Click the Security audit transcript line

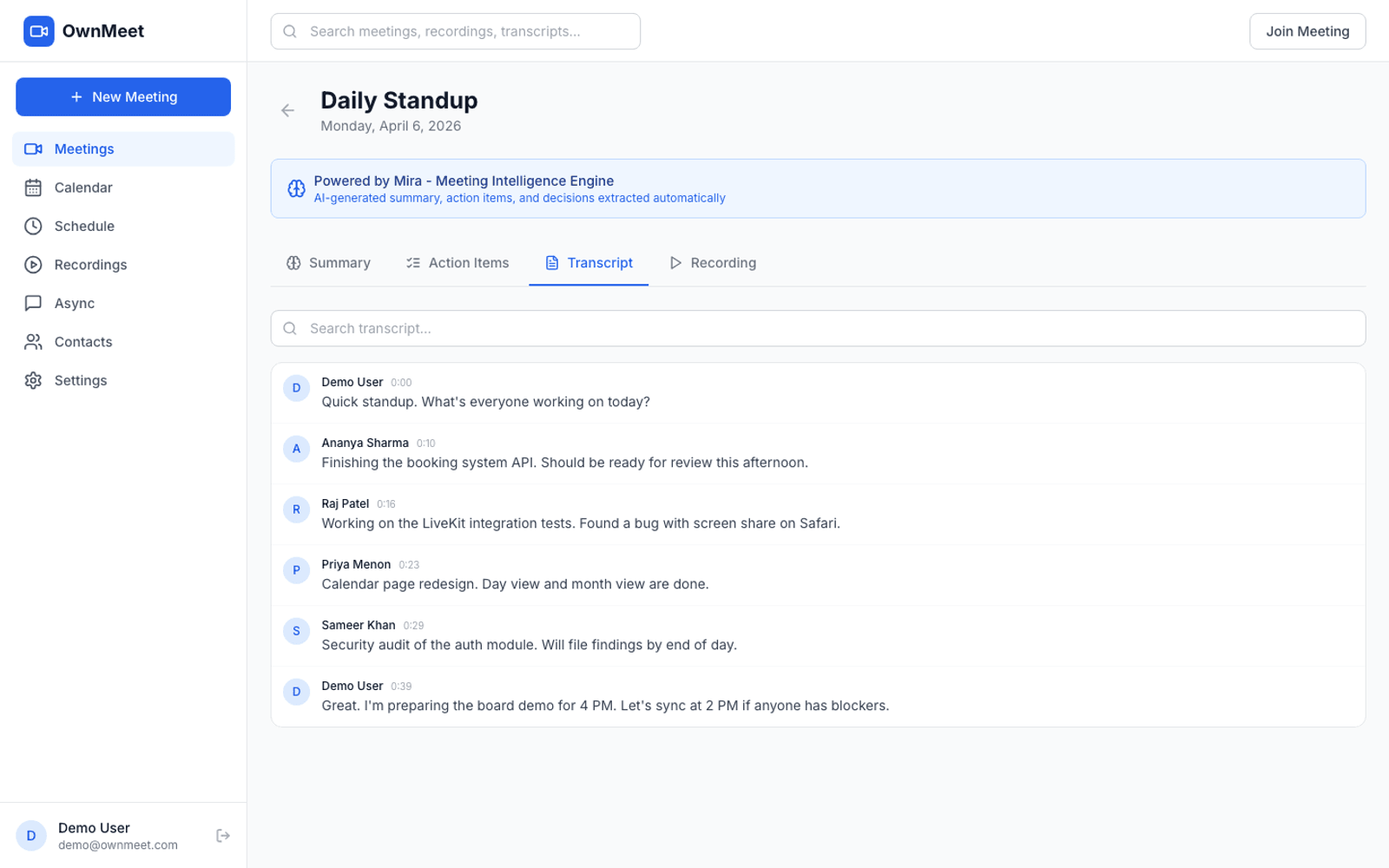point(530,645)
